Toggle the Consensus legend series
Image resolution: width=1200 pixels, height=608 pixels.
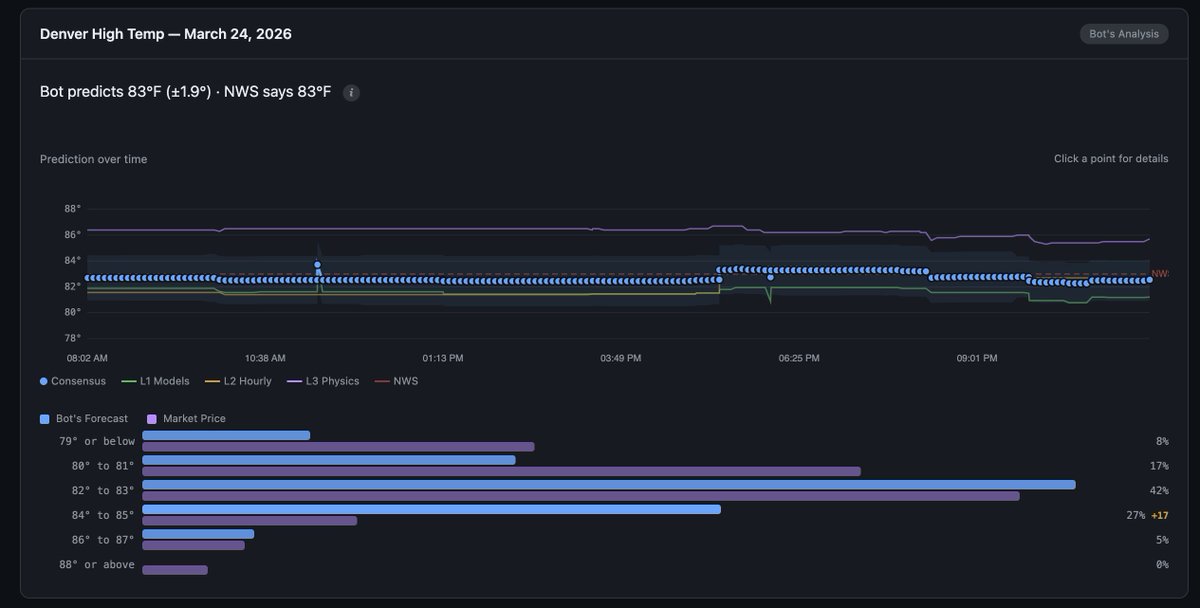tap(73, 381)
